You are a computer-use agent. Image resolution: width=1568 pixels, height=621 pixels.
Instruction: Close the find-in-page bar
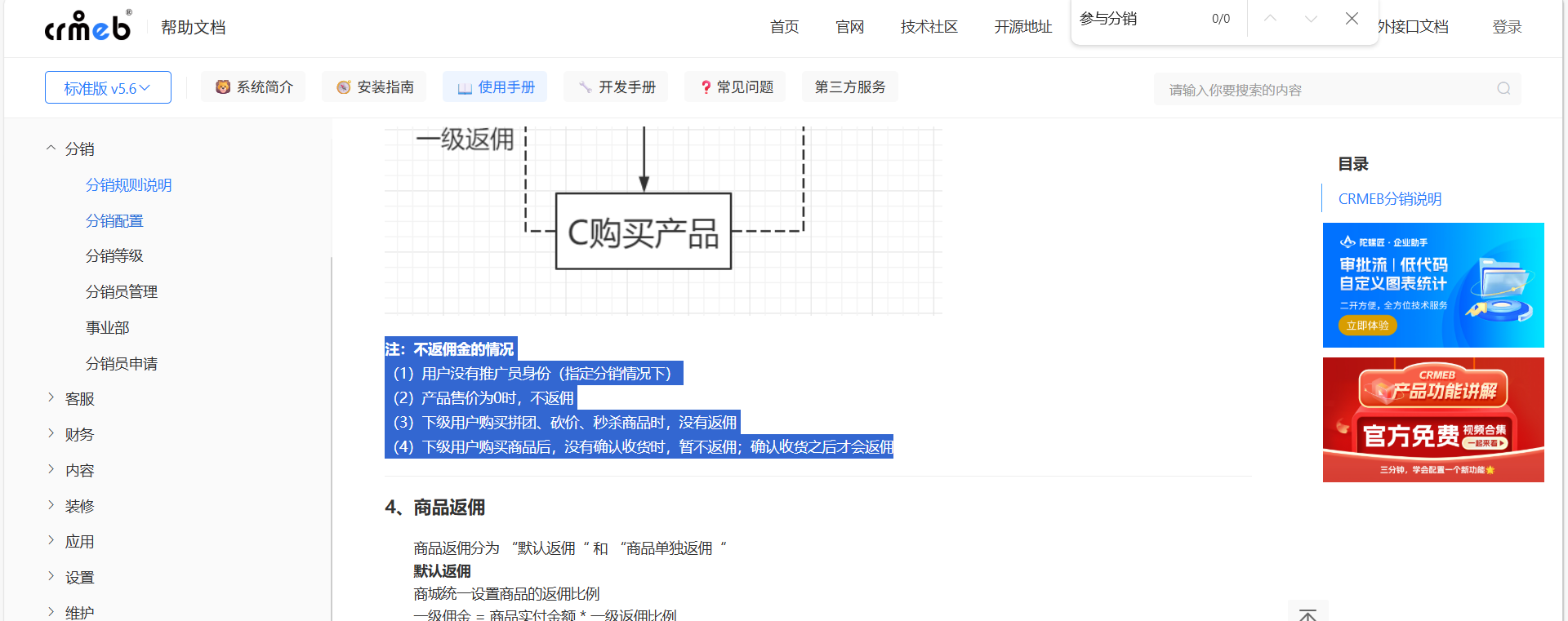tap(1352, 19)
